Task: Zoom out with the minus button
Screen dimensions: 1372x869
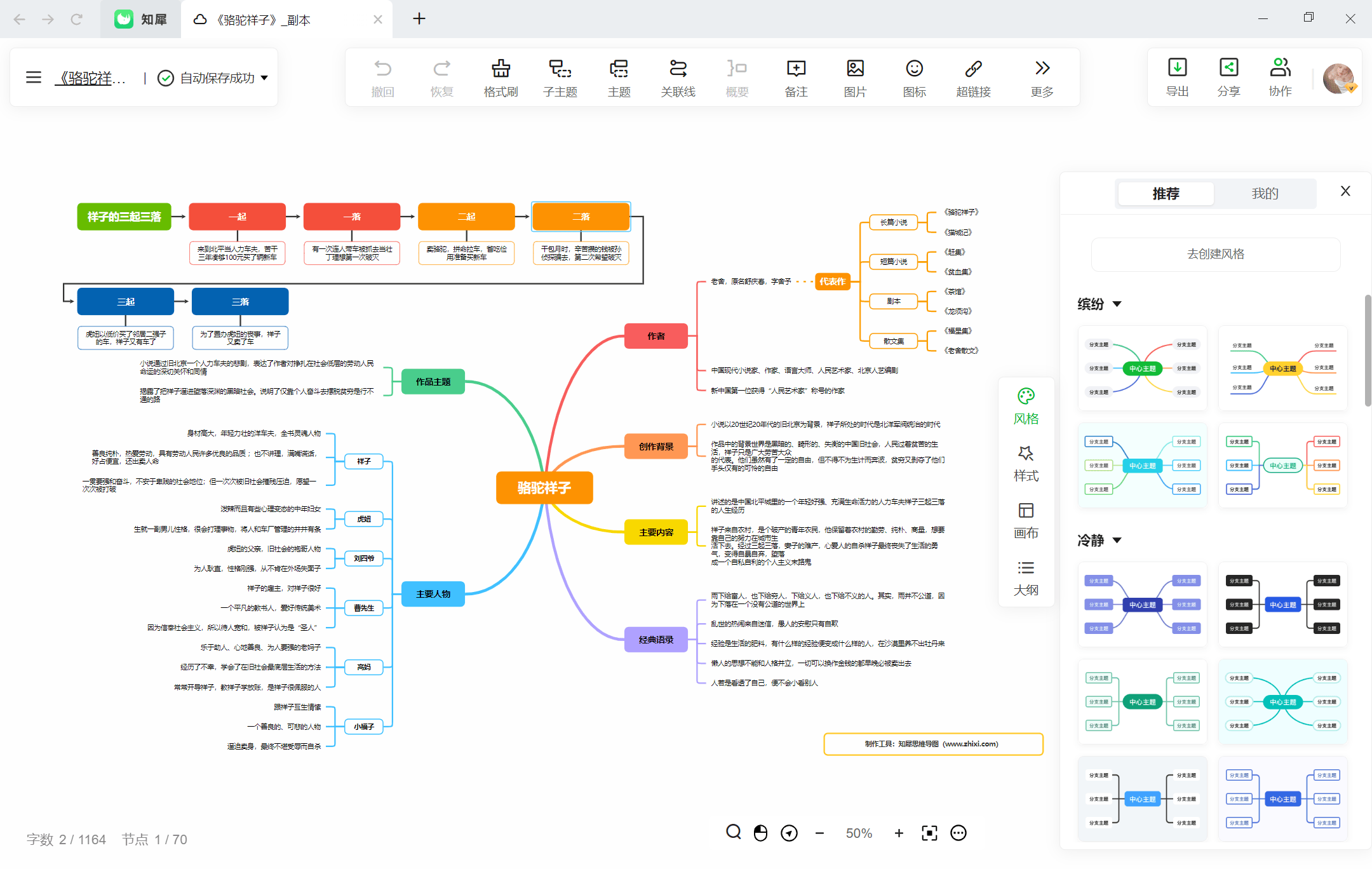Action: [819, 833]
